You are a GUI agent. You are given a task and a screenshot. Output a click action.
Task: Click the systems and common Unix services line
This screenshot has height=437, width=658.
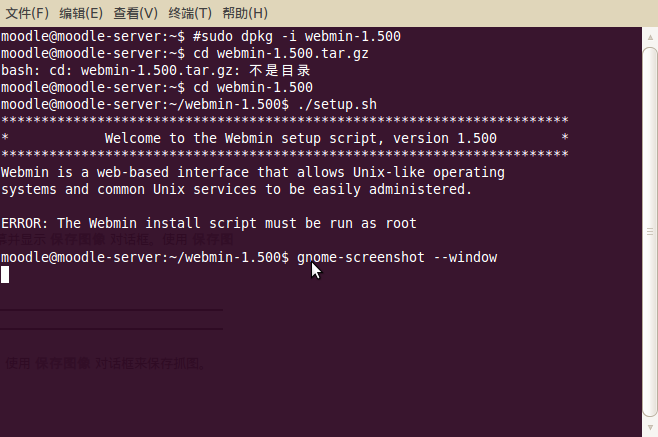tap(236, 189)
